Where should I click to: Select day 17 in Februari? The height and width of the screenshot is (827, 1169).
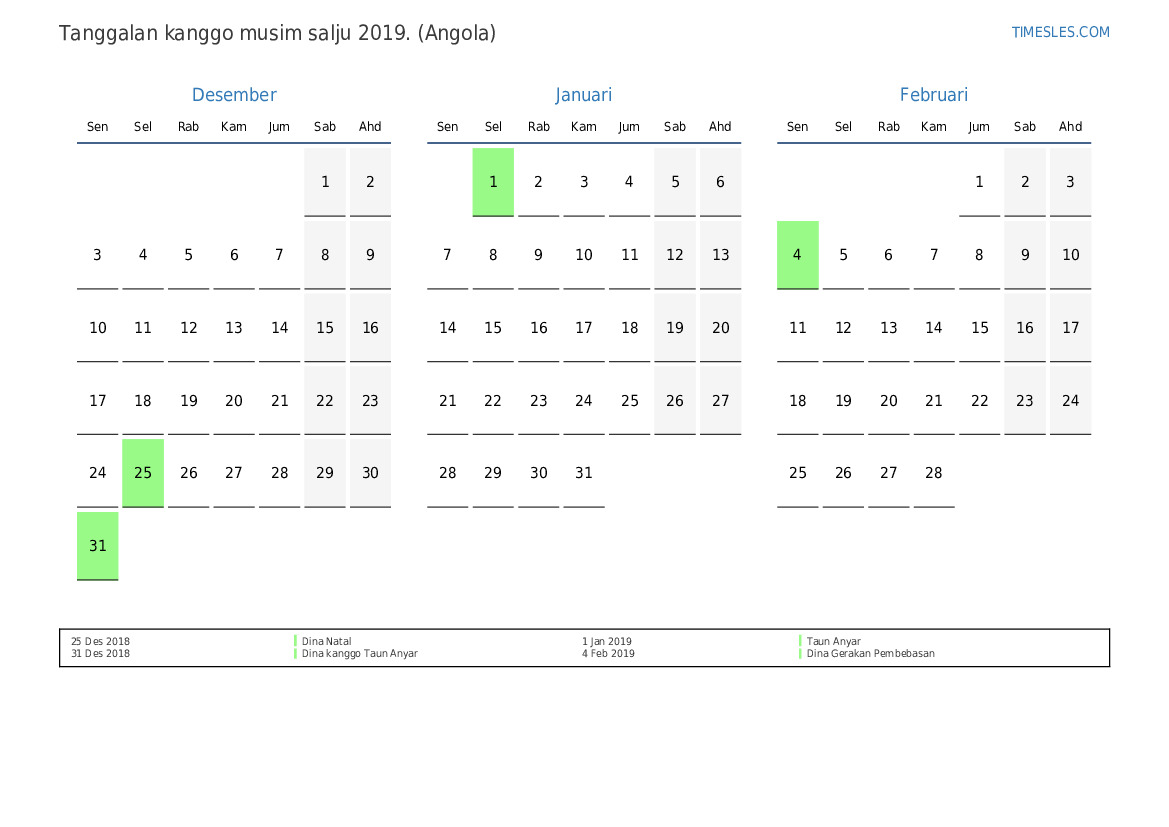(x=1071, y=328)
